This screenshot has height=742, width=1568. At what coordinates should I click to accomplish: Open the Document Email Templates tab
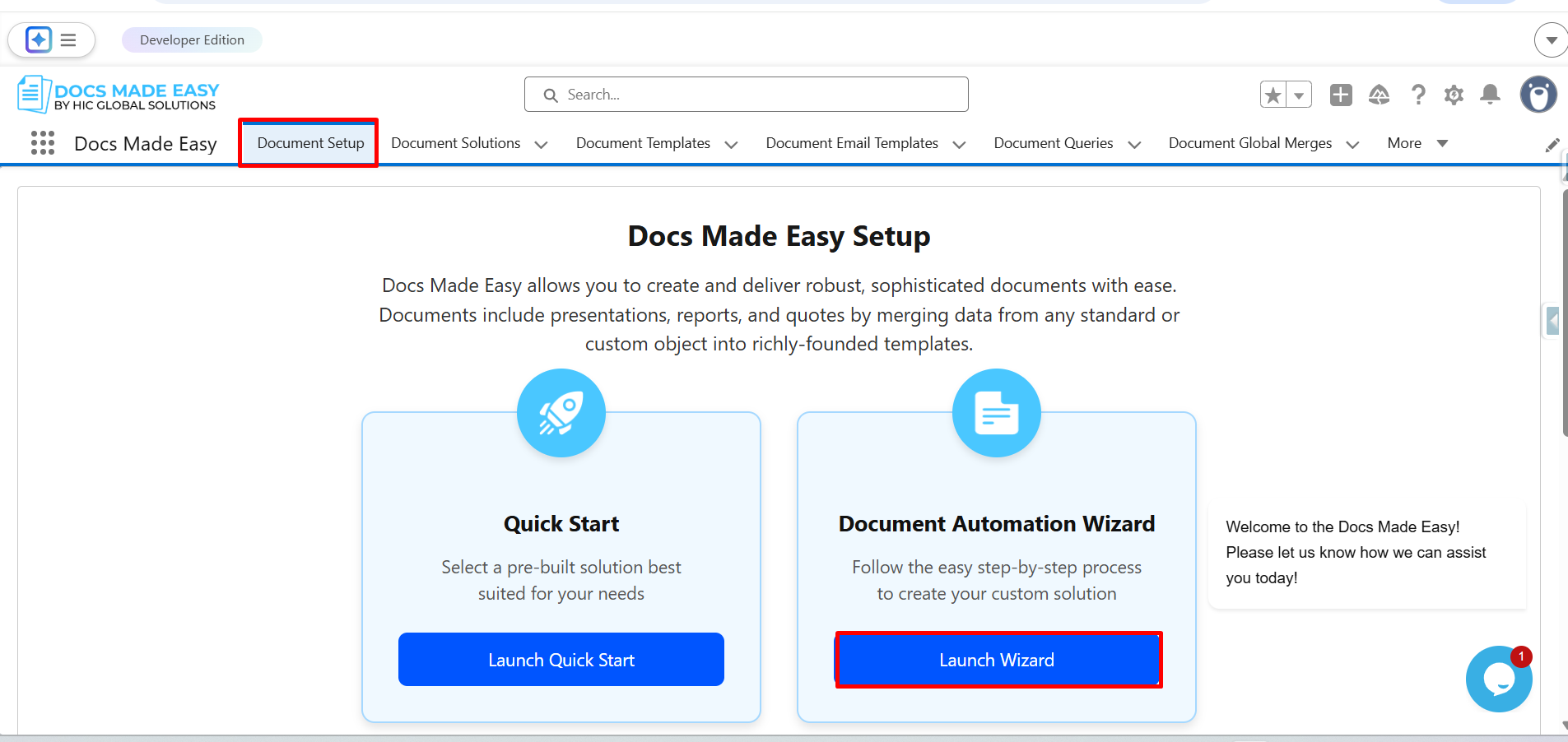(x=852, y=143)
